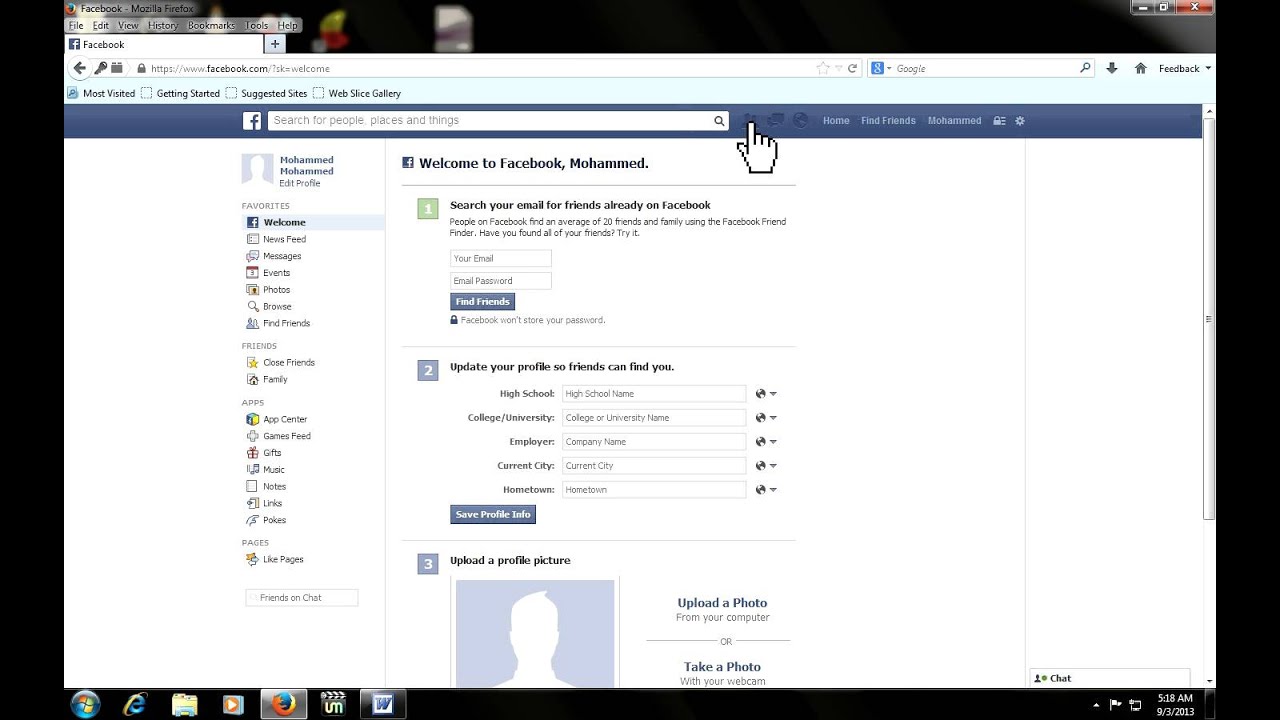The width and height of the screenshot is (1280, 720).
Task: Open a new tab with plus button
Action: coord(275,44)
